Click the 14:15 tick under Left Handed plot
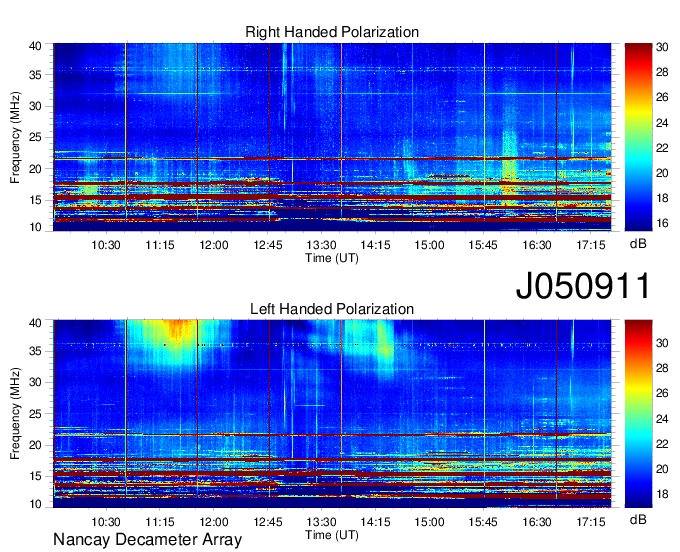 pos(376,522)
